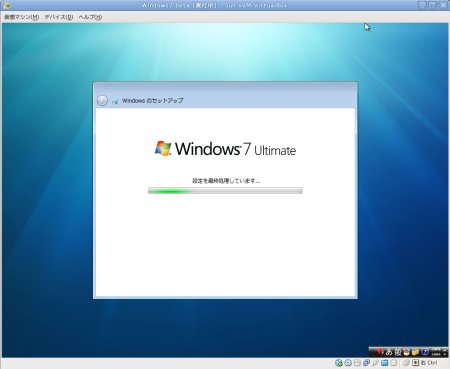This screenshot has height=369, width=450.
Task: Click the host key capture indicator icon
Action: [x=415, y=363]
